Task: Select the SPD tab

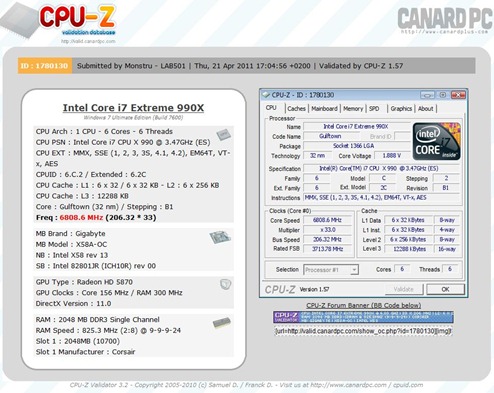Action: tap(374, 109)
